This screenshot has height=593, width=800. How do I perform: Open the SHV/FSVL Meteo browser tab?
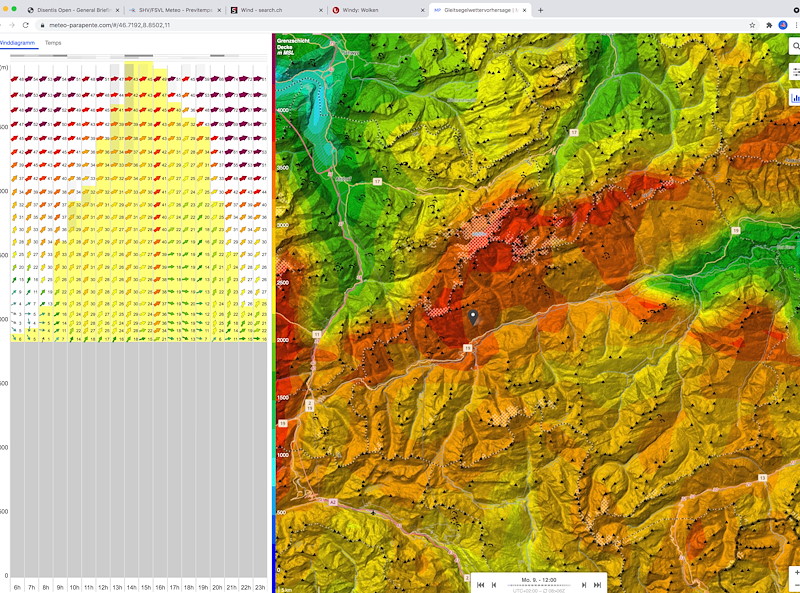pyautogui.click(x=174, y=10)
